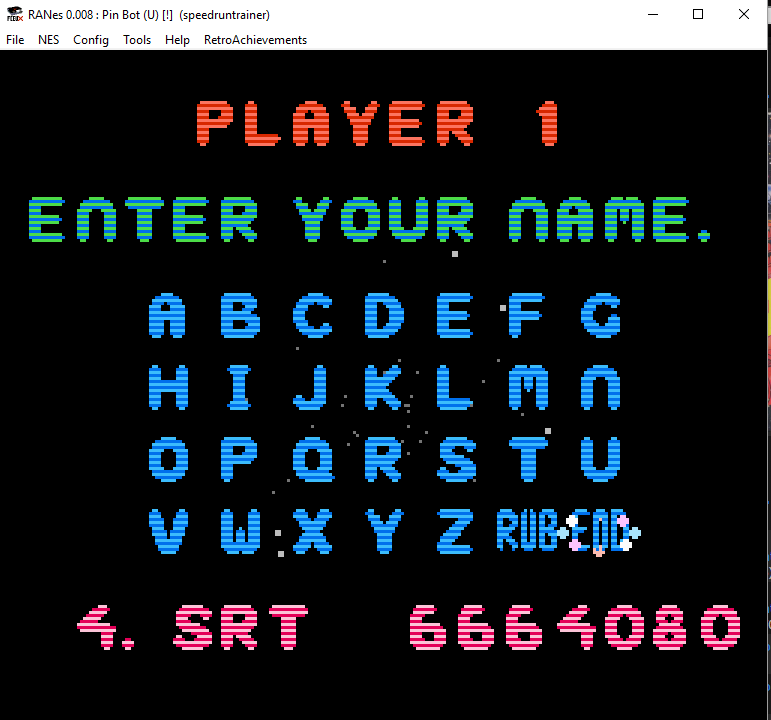Click the 6664080 high score value
The height and width of the screenshot is (720, 771).
point(575,628)
